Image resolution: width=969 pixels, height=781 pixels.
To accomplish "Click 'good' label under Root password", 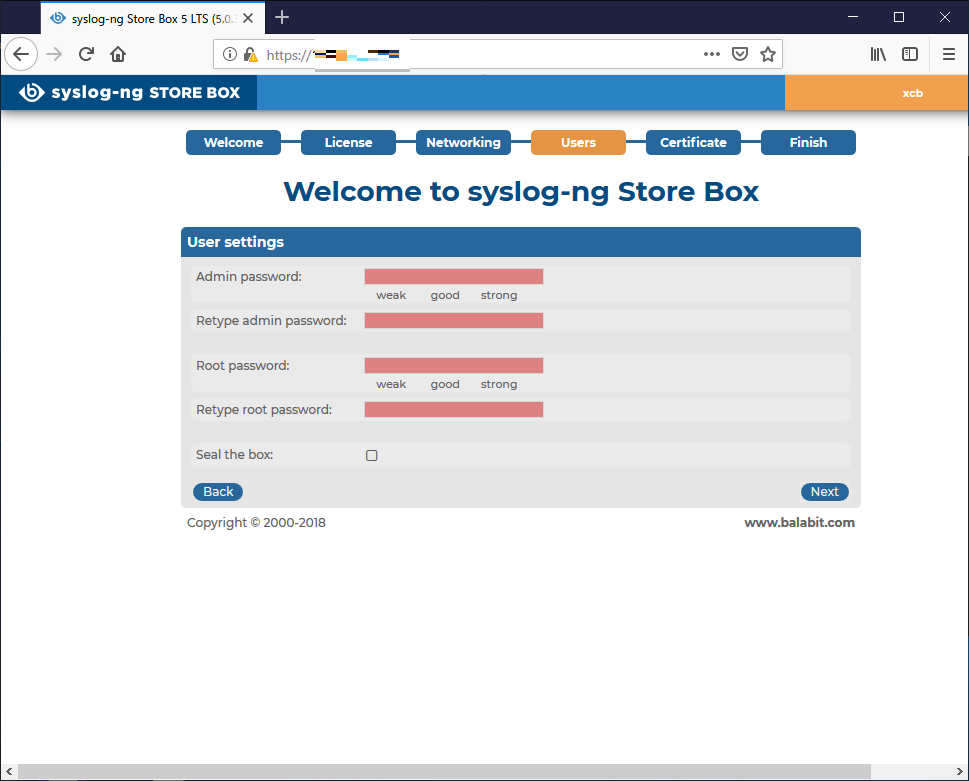I will coord(445,384).
